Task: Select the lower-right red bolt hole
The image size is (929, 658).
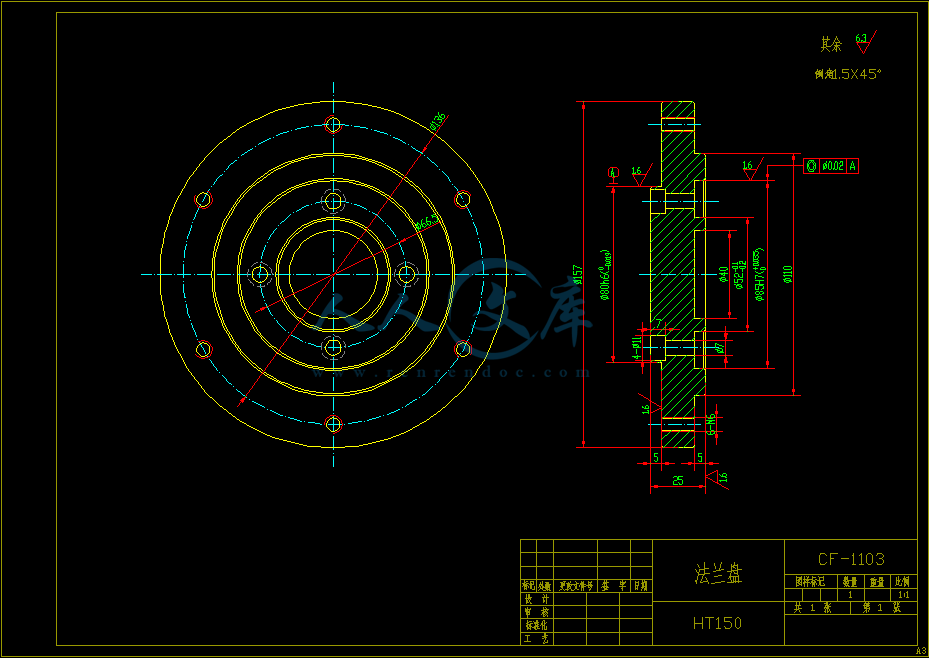Action: [x=463, y=349]
